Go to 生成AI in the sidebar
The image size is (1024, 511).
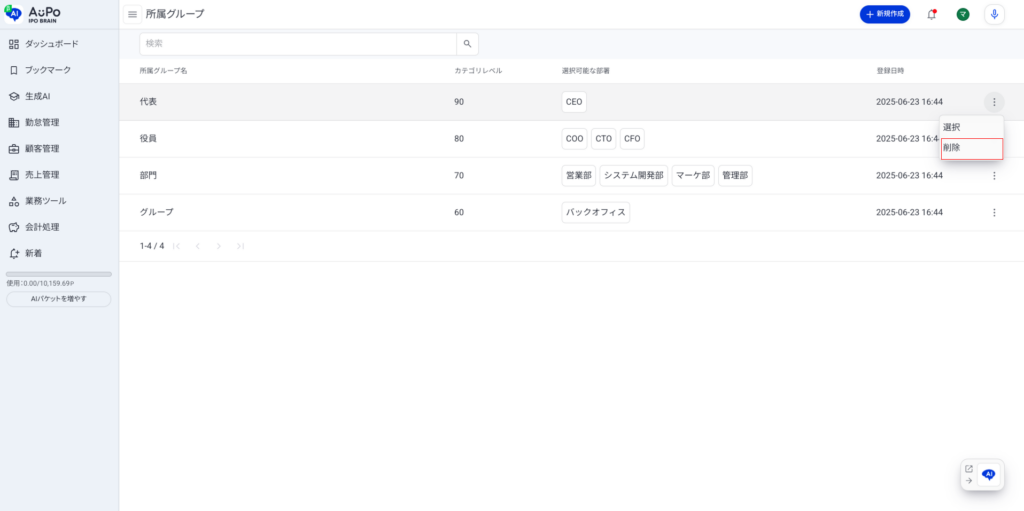pos(37,96)
